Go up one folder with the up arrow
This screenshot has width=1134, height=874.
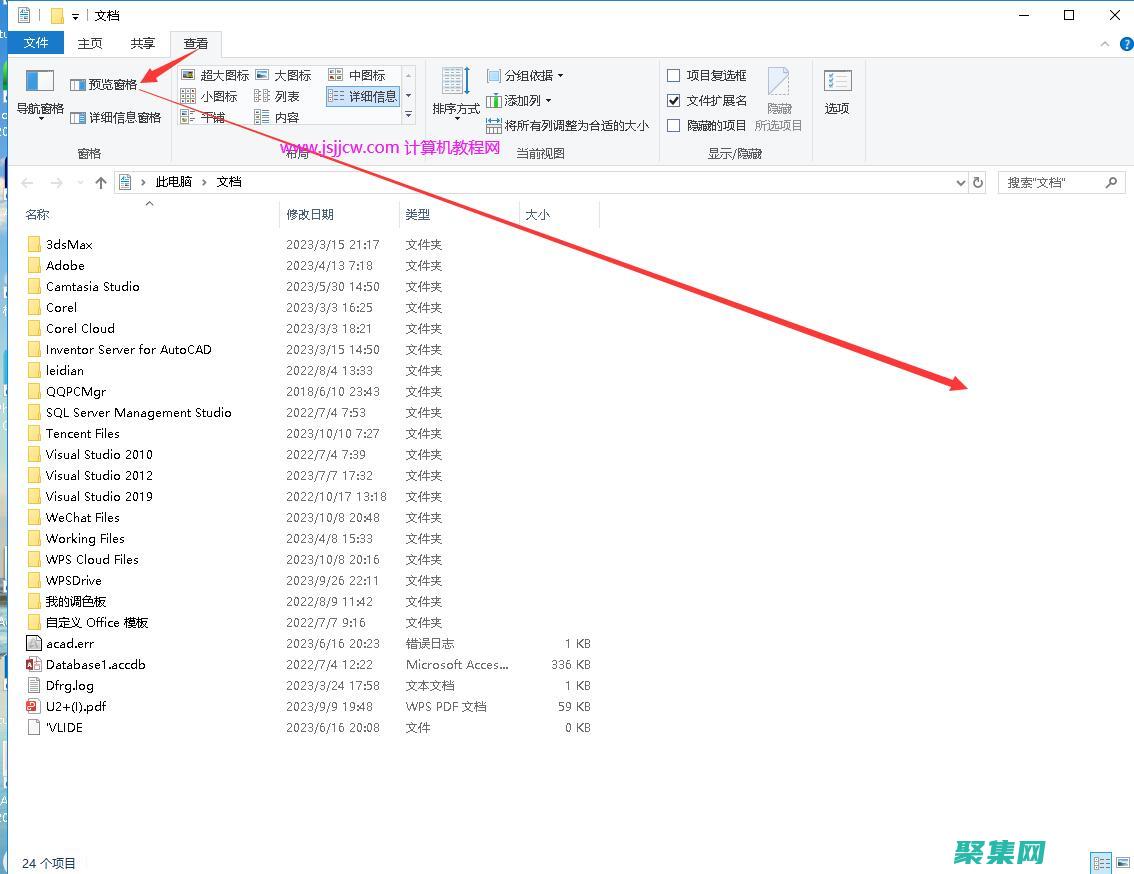pyautogui.click(x=100, y=182)
